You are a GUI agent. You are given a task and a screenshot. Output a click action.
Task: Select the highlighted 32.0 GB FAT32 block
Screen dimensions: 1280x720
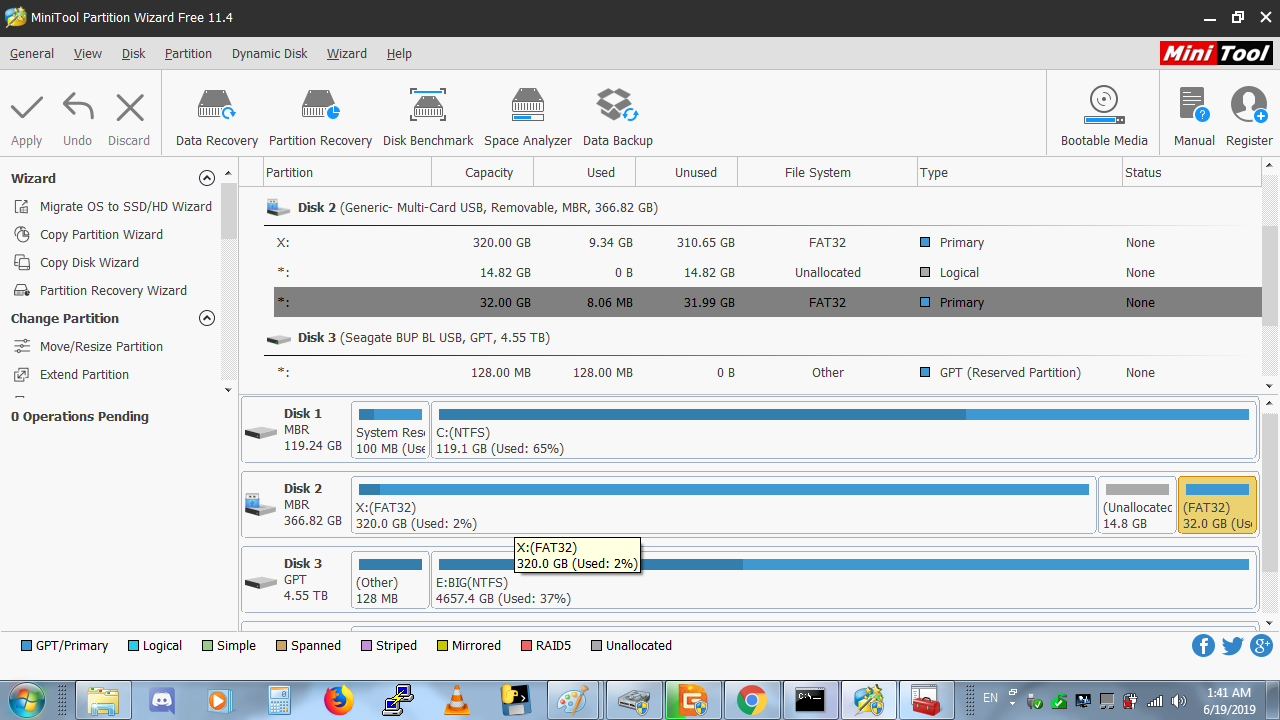pos(1217,505)
